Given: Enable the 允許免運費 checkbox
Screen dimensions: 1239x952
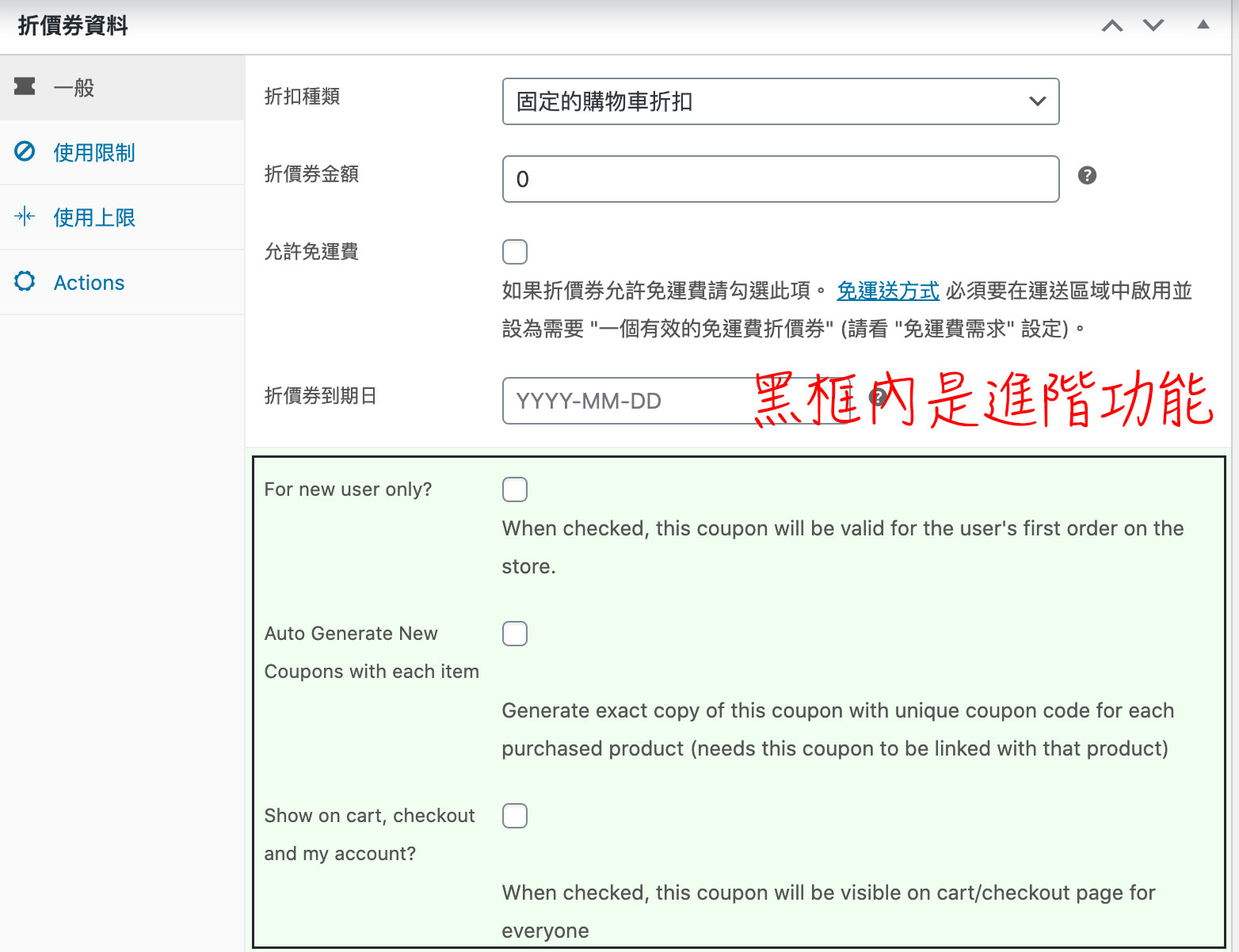Looking at the screenshot, I should click(x=515, y=252).
